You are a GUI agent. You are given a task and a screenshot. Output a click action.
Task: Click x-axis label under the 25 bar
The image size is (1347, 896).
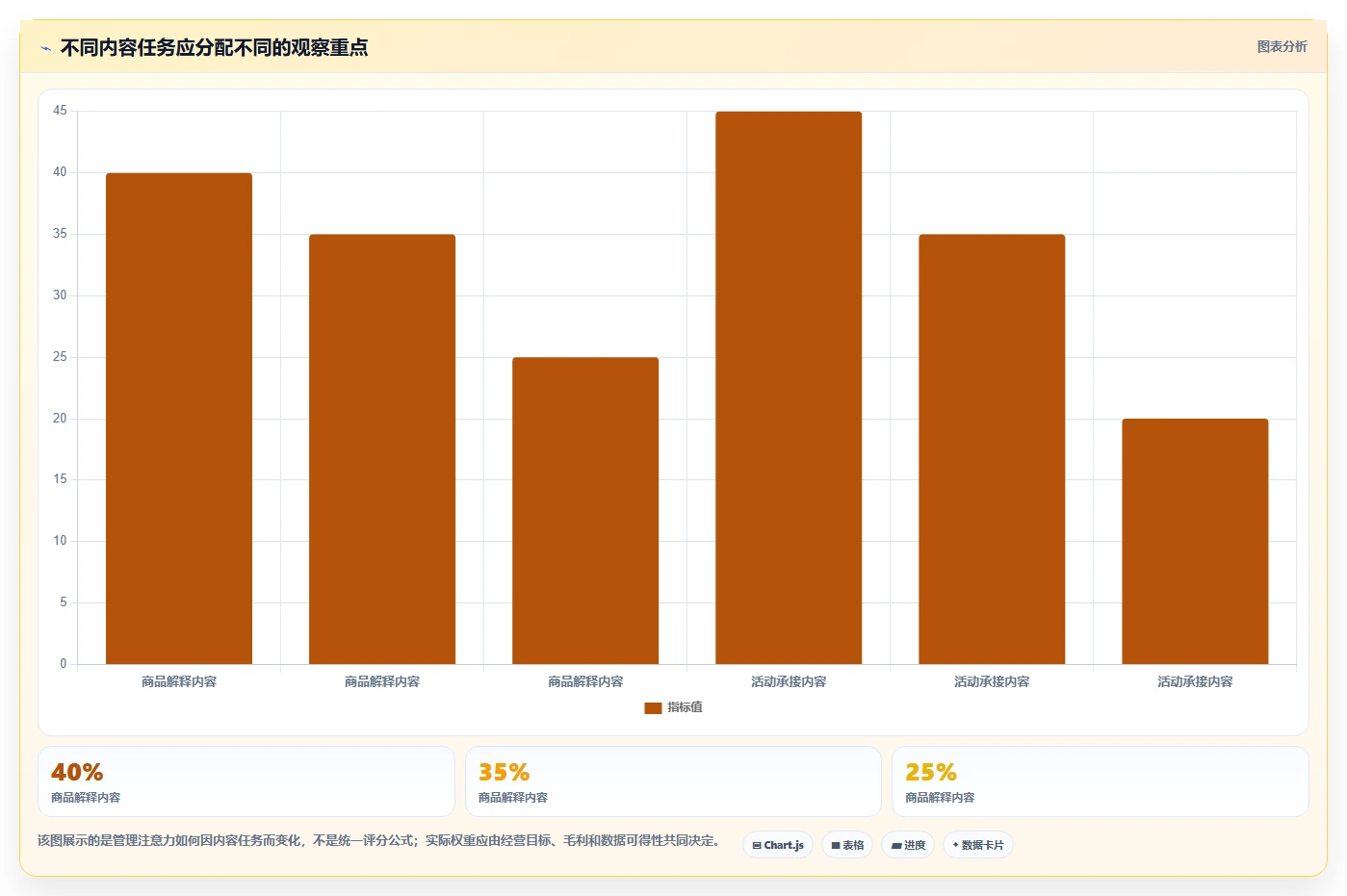coord(585,681)
